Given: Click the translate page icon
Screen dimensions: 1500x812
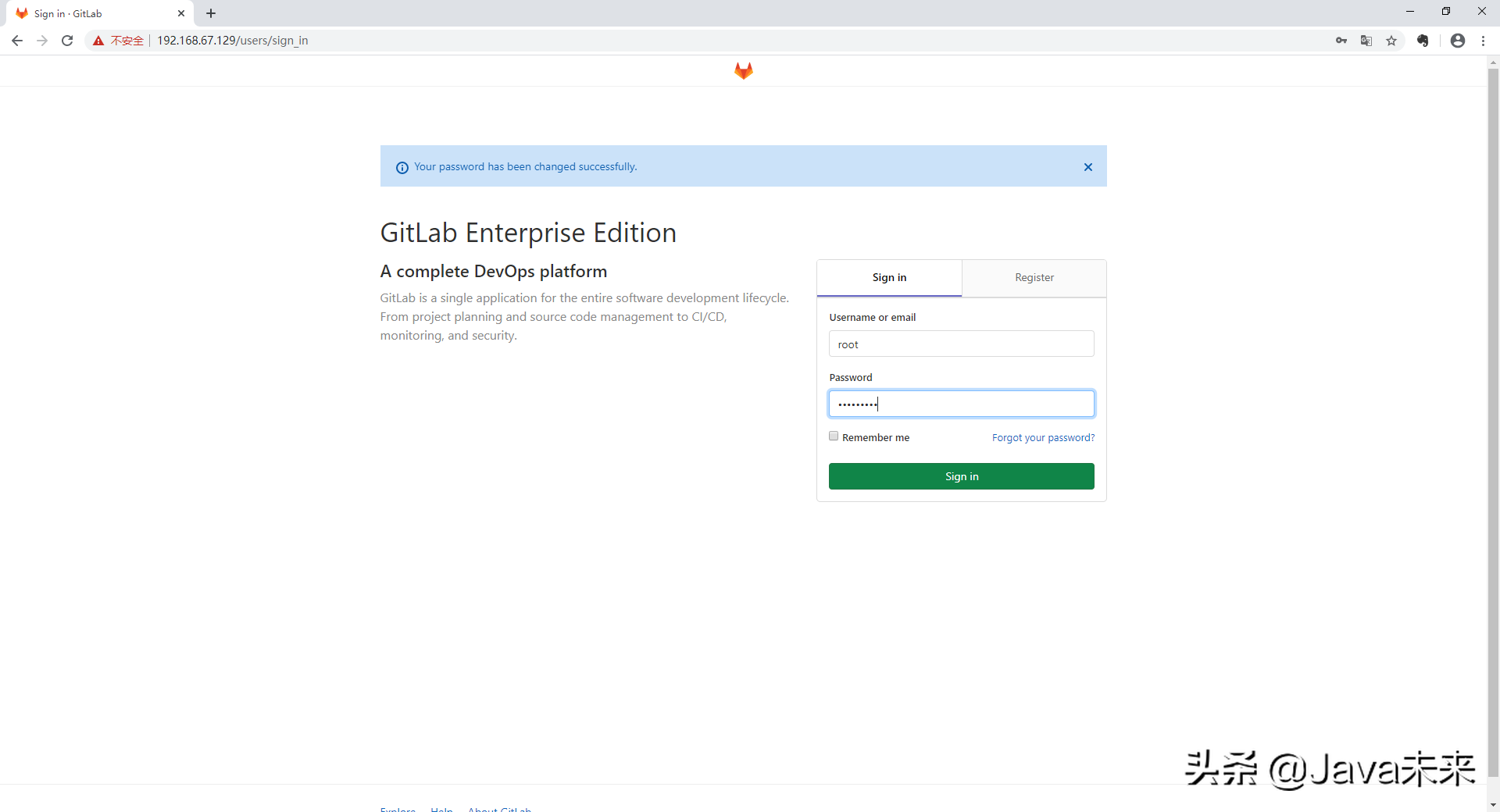Looking at the screenshot, I should pos(1366,41).
